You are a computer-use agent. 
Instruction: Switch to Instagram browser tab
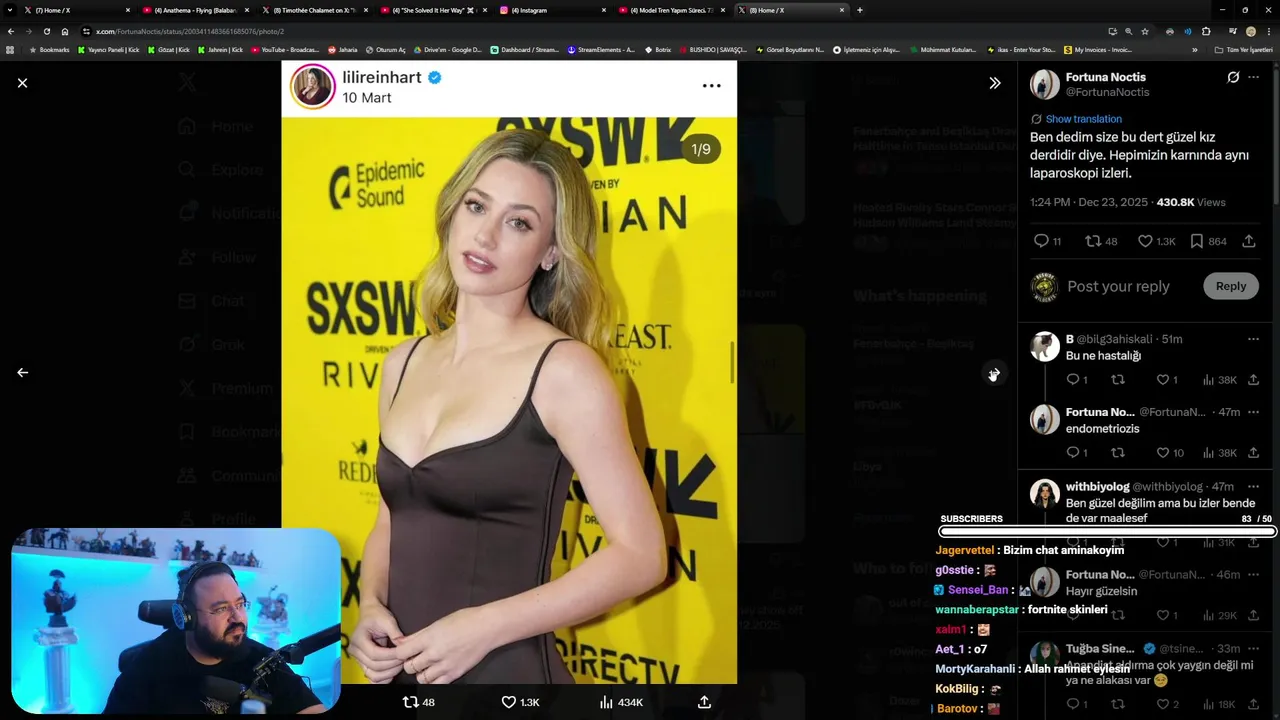553,10
